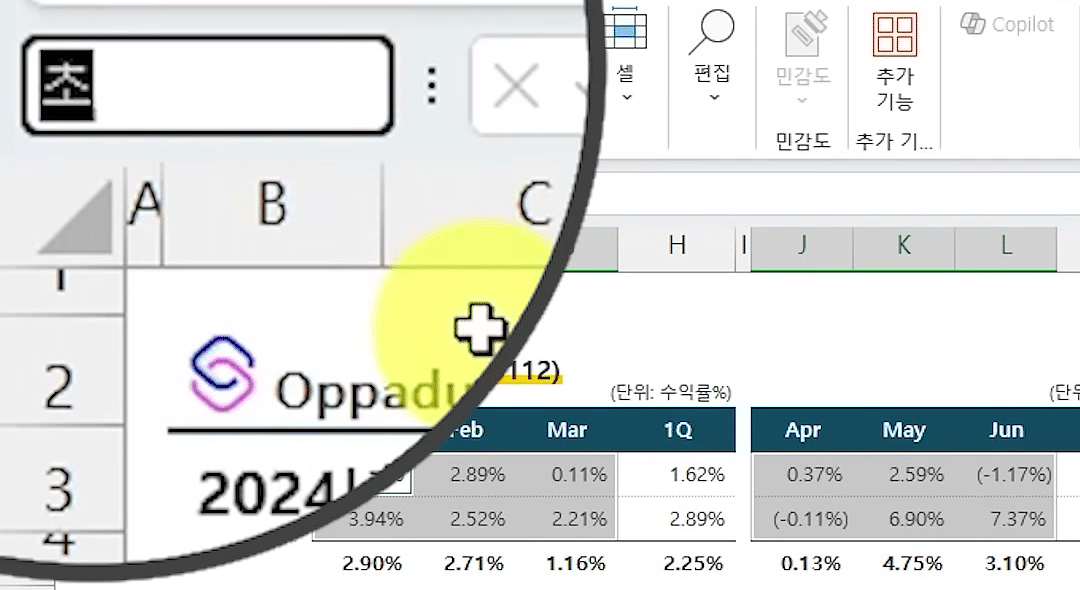The width and height of the screenshot is (1080, 590).
Task: Click the May header cell
Action: [904, 430]
